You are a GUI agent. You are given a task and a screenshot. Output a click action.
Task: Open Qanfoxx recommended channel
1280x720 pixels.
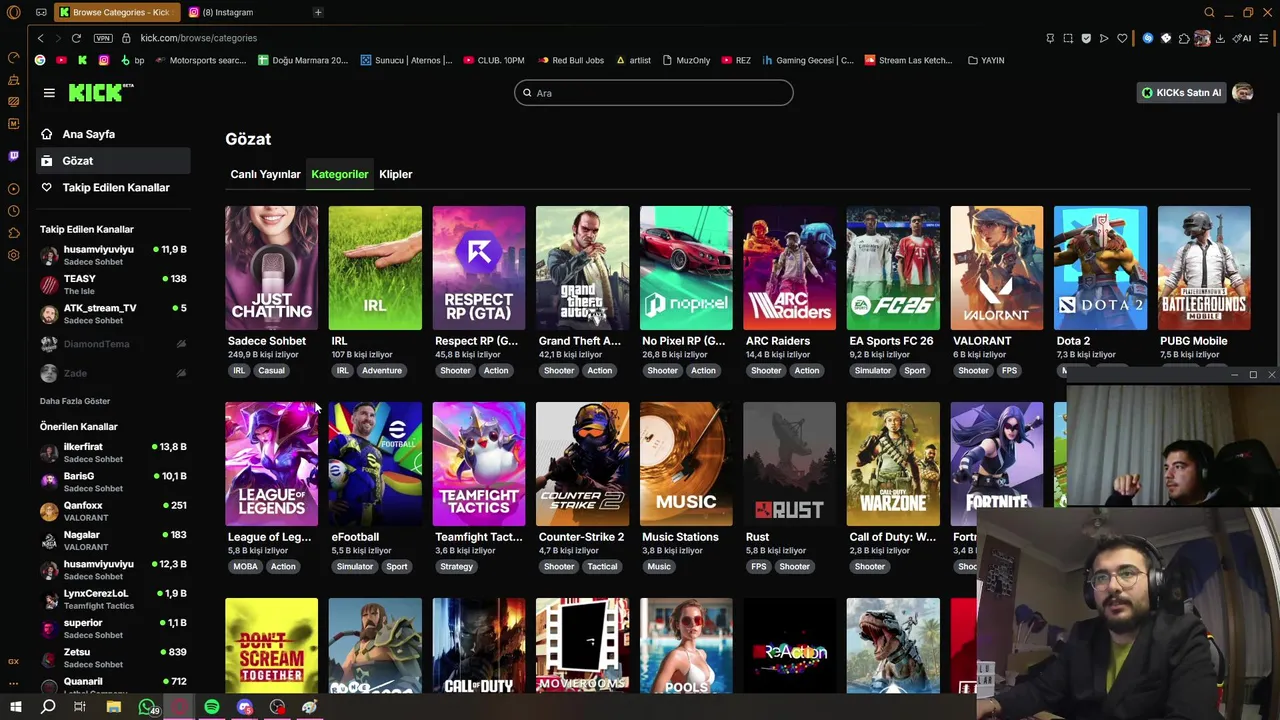pos(113,511)
